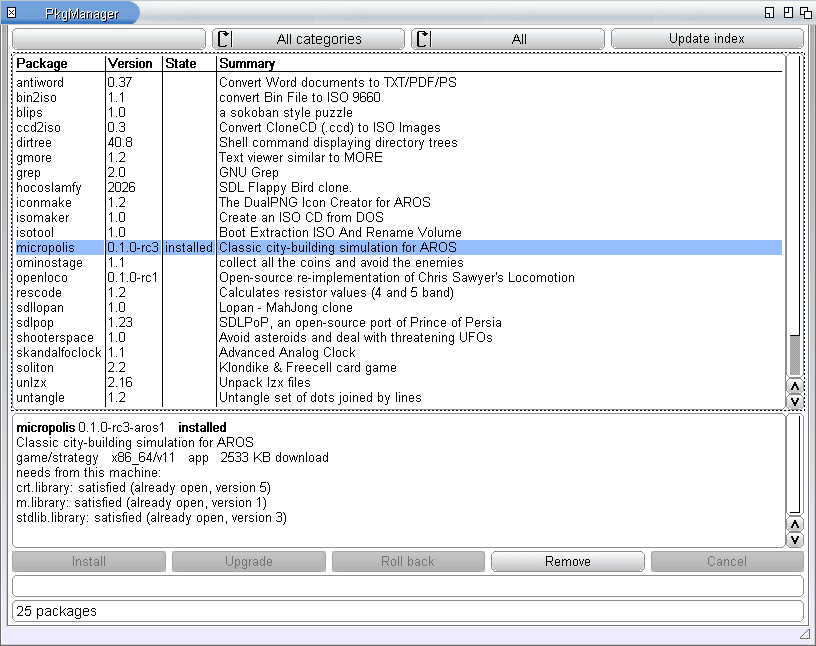This screenshot has height=646, width=816.
Task: Click the PkgManager window close gadget
Action: (x=11, y=12)
